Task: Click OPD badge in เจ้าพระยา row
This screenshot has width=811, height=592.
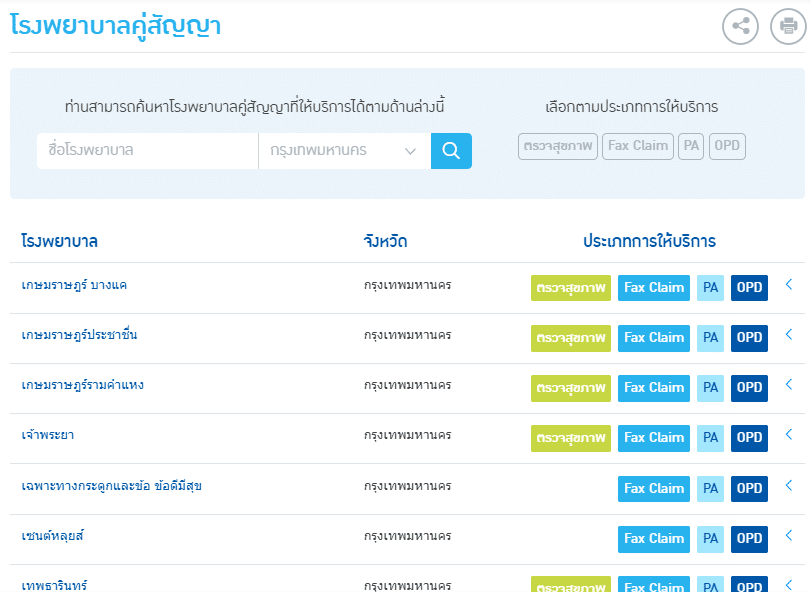Action: coord(749,438)
